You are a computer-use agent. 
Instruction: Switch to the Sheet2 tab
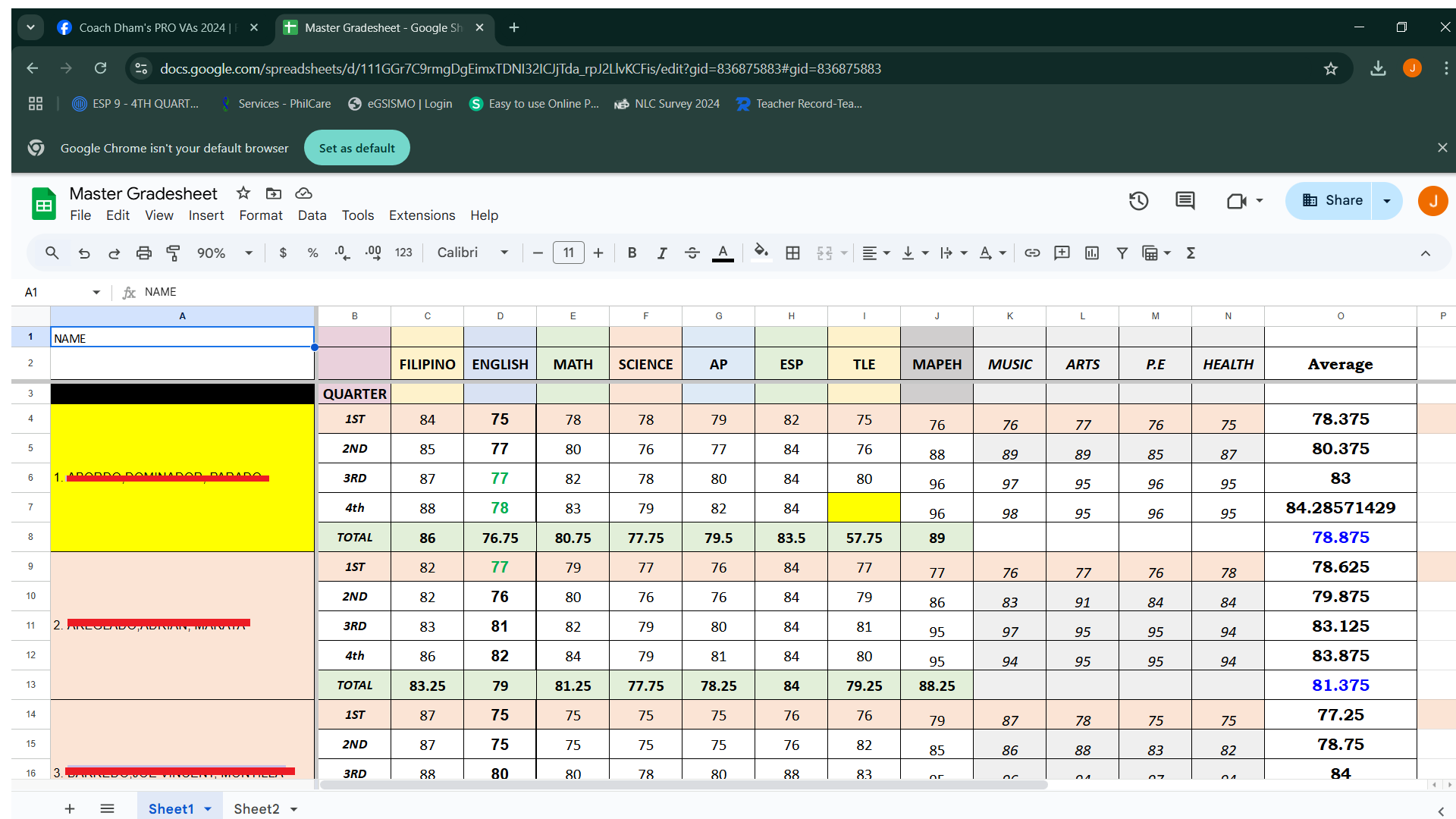tap(256, 808)
